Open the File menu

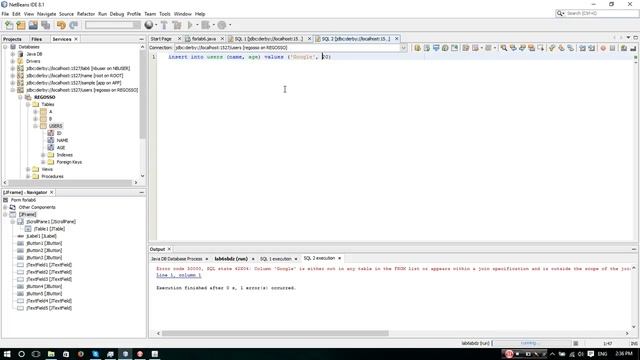tap(5, 14)
